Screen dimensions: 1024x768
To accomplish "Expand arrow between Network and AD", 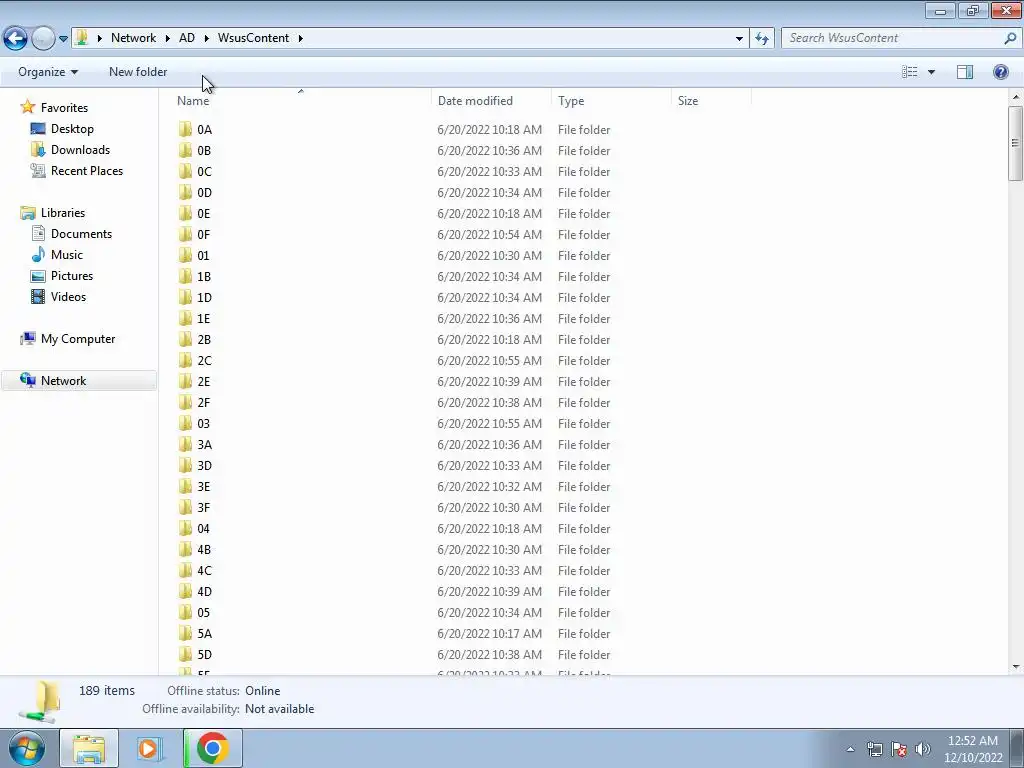I will (x=168, y=38).
